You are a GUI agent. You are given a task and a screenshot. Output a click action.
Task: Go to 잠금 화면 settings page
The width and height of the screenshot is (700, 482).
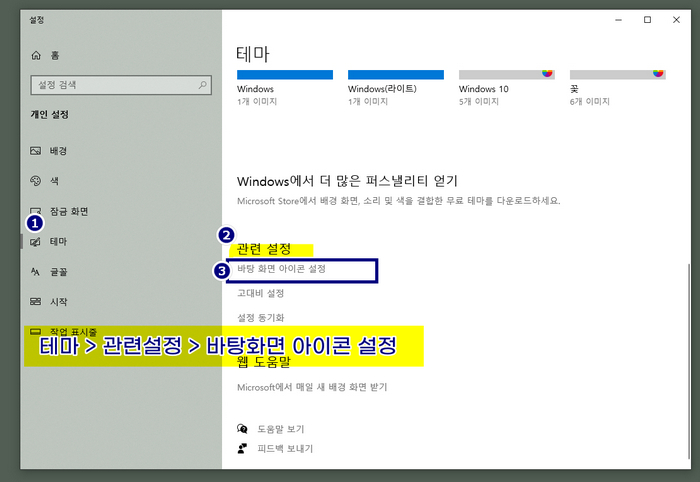(x=69, y=211)
